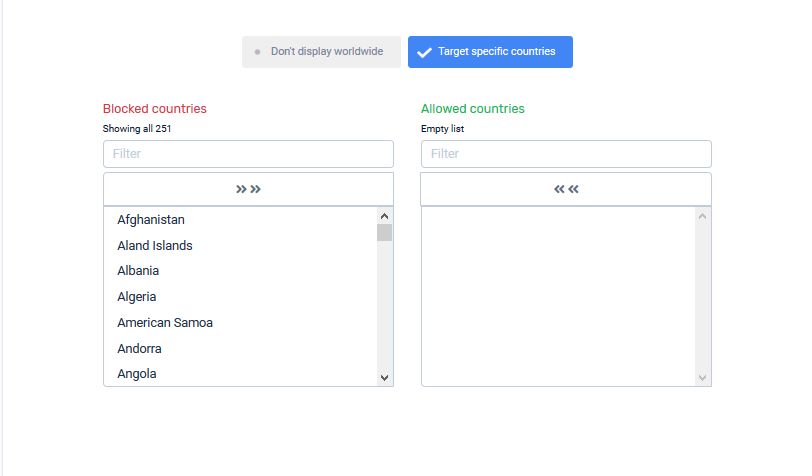Click allowed list scrollbar down arrow
812x476 pixels.
702,377
